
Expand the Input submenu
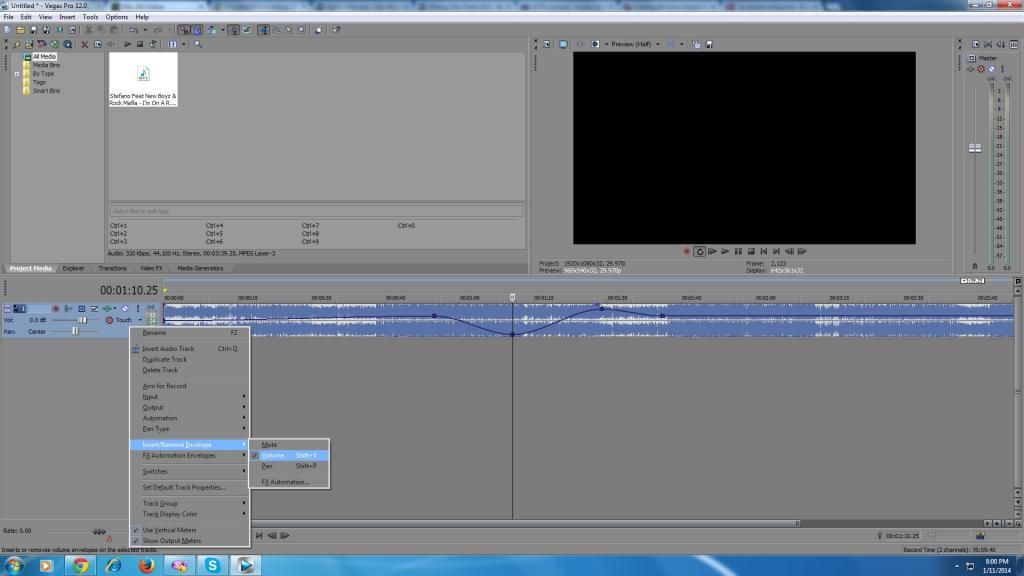click(189, 396)
